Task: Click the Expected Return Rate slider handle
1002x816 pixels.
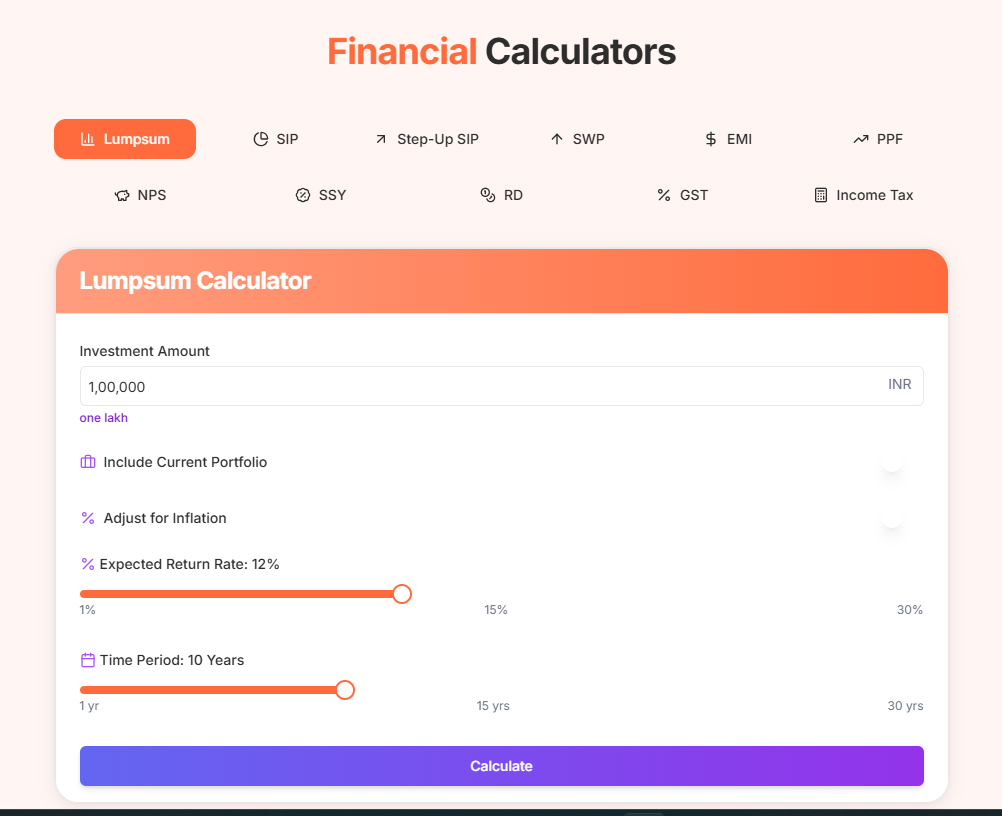Action: pyautogui.click(x=402, y=594)
